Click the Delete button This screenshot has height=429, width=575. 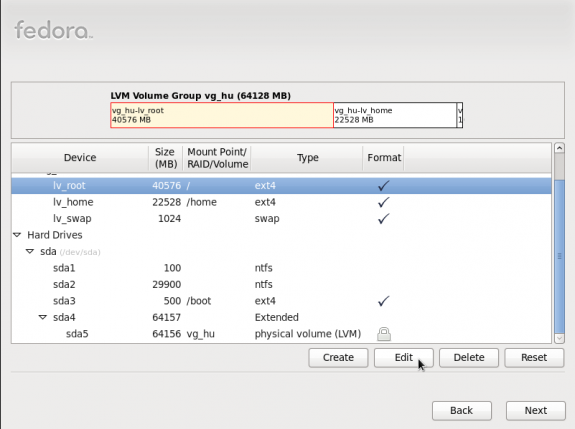pyautogui.click(x=469, y=358)
